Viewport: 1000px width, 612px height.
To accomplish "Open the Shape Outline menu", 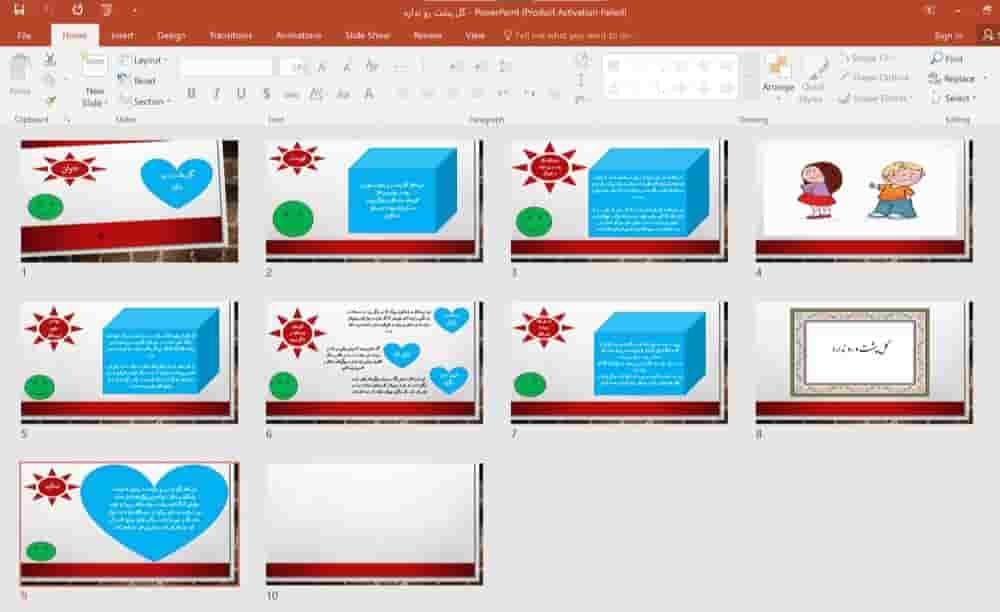I will click(875, 77).
